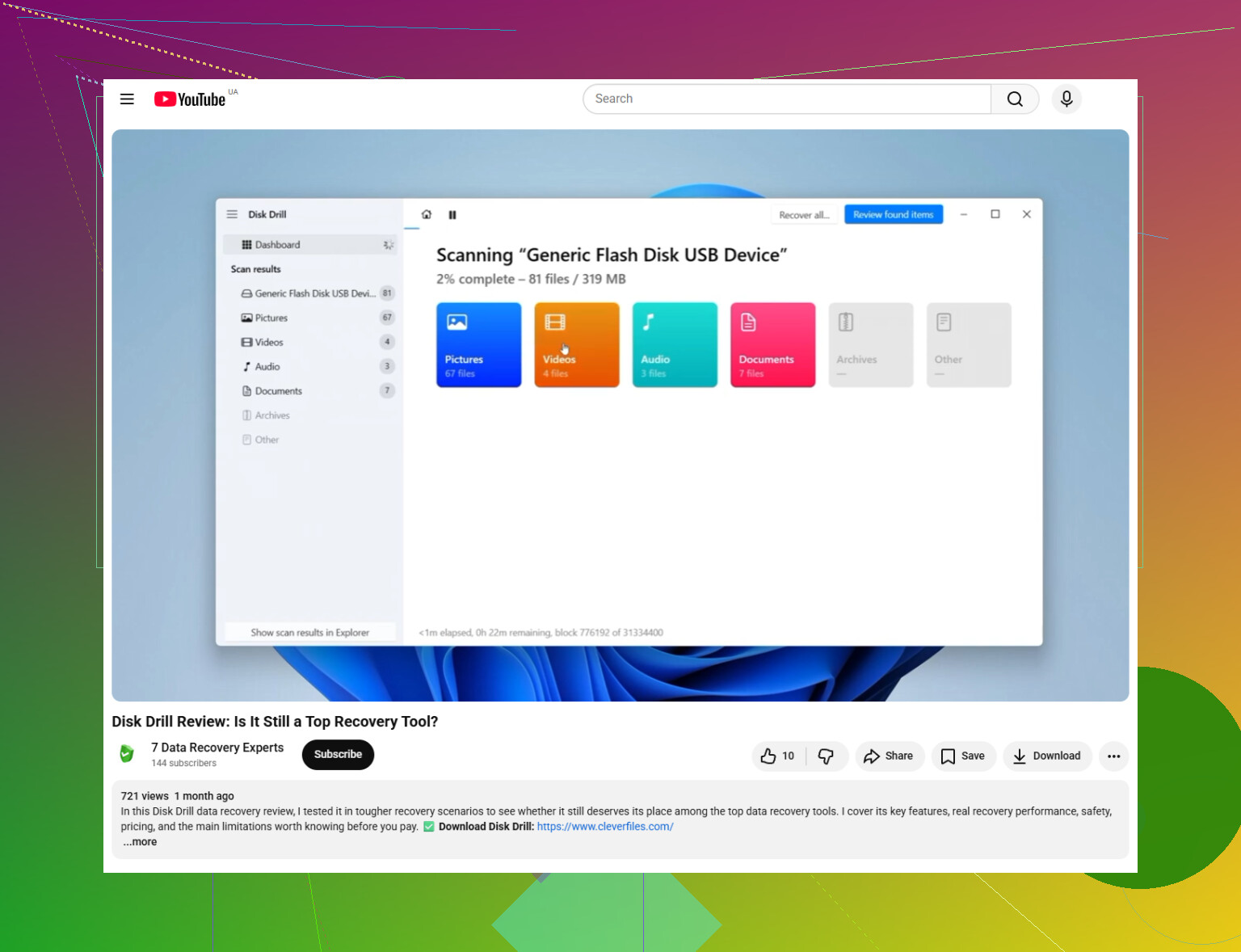
Task: Open Audio in the scan results sidebar
Action: [x=310, y=366]
